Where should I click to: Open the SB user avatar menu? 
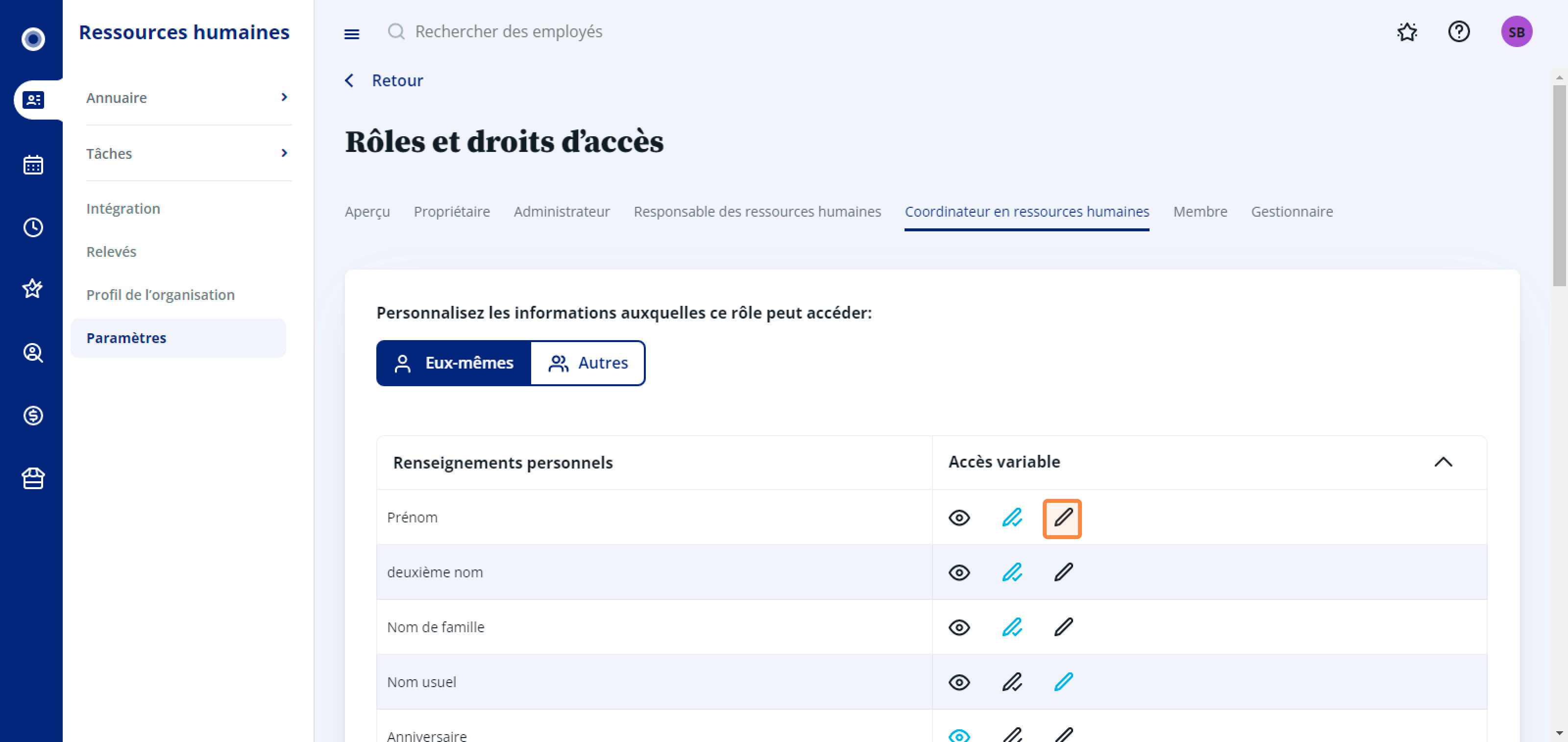(1516, 32)
